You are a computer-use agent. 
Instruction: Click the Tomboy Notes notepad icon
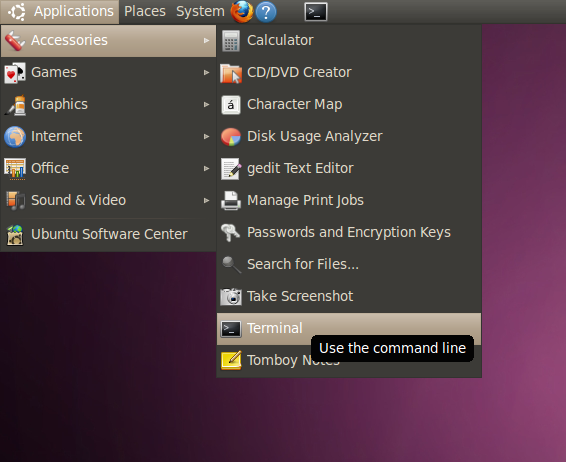231,360
